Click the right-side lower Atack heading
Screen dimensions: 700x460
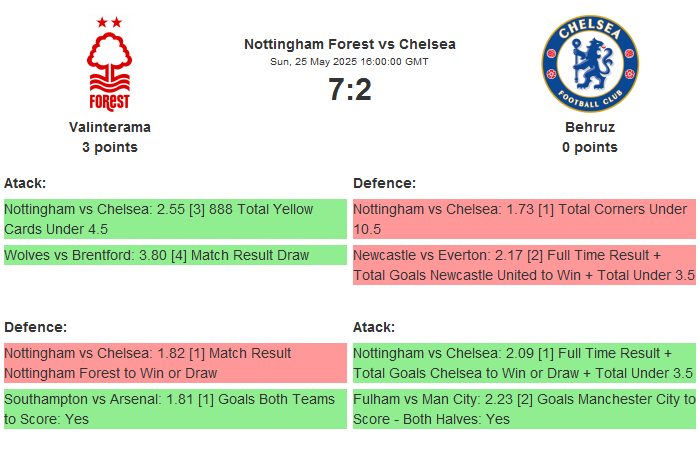(x=374, y=327)
